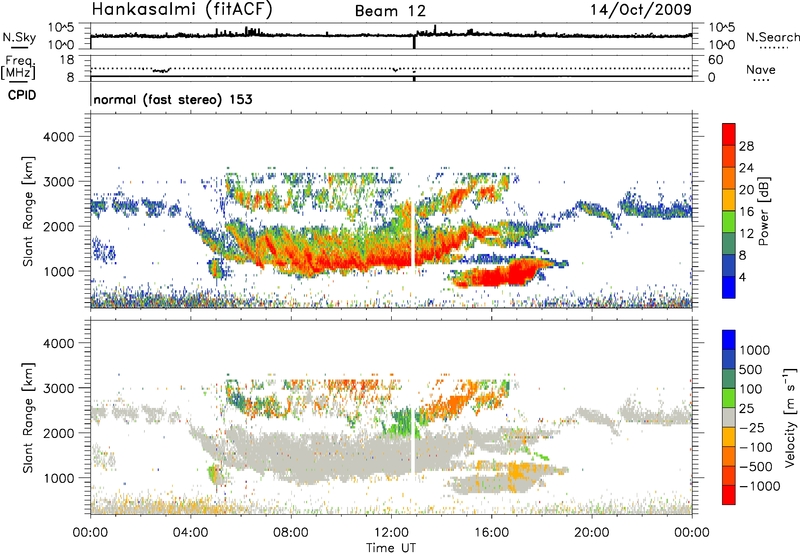
Task: Click the 1000 tick on velocity colorbar
Action: [x=755, y=350]
